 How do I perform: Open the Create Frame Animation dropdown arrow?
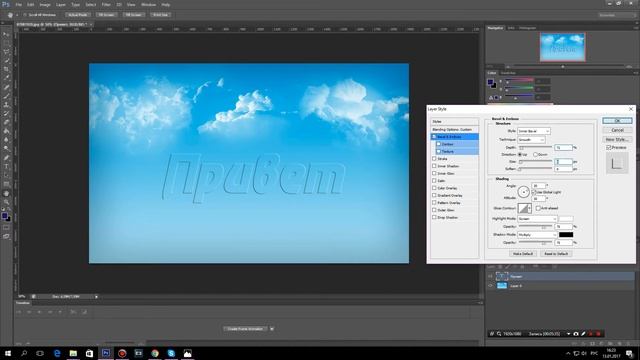272,329
